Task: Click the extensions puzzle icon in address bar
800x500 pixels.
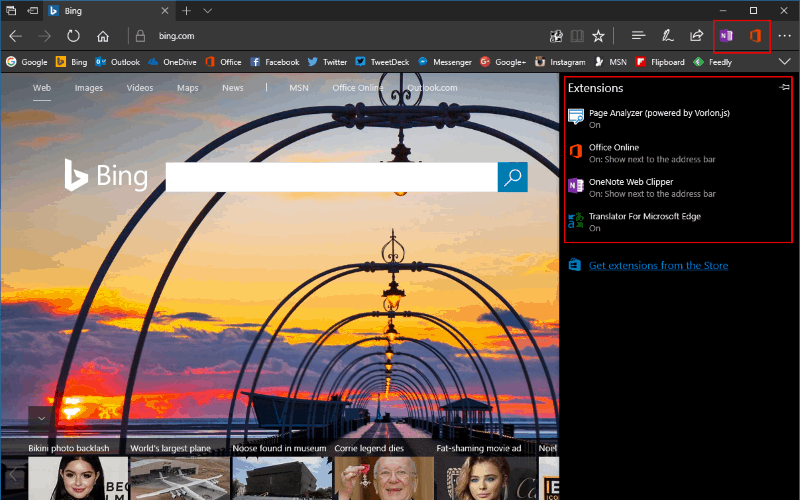Action: pos(556,36)
